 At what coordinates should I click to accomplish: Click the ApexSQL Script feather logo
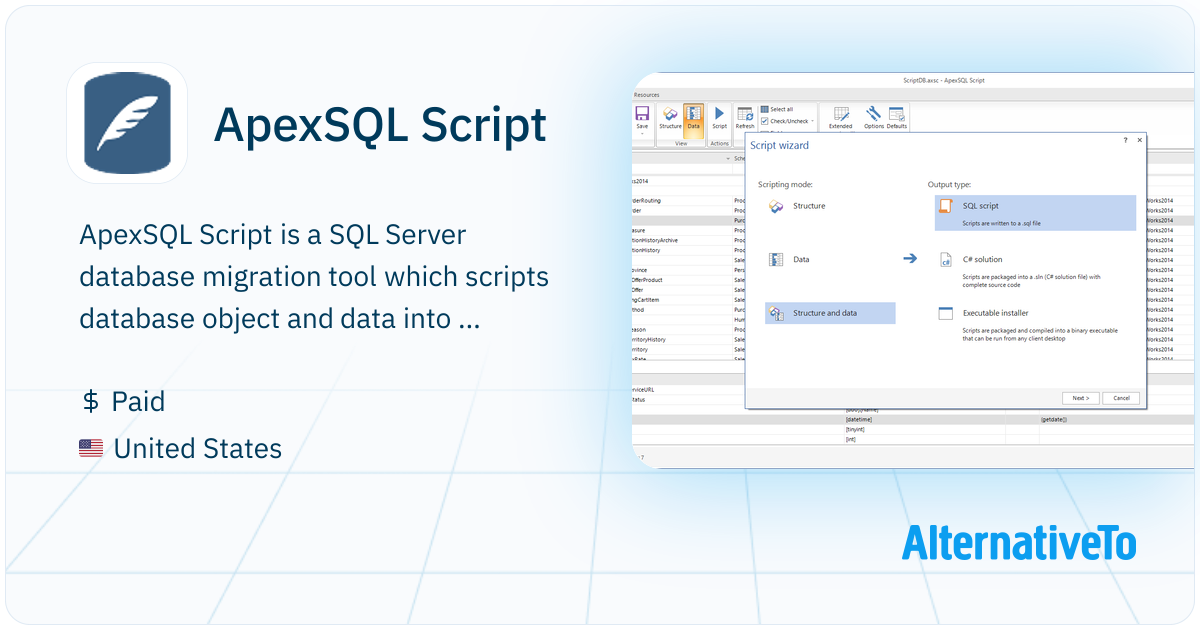coord(127,123)
